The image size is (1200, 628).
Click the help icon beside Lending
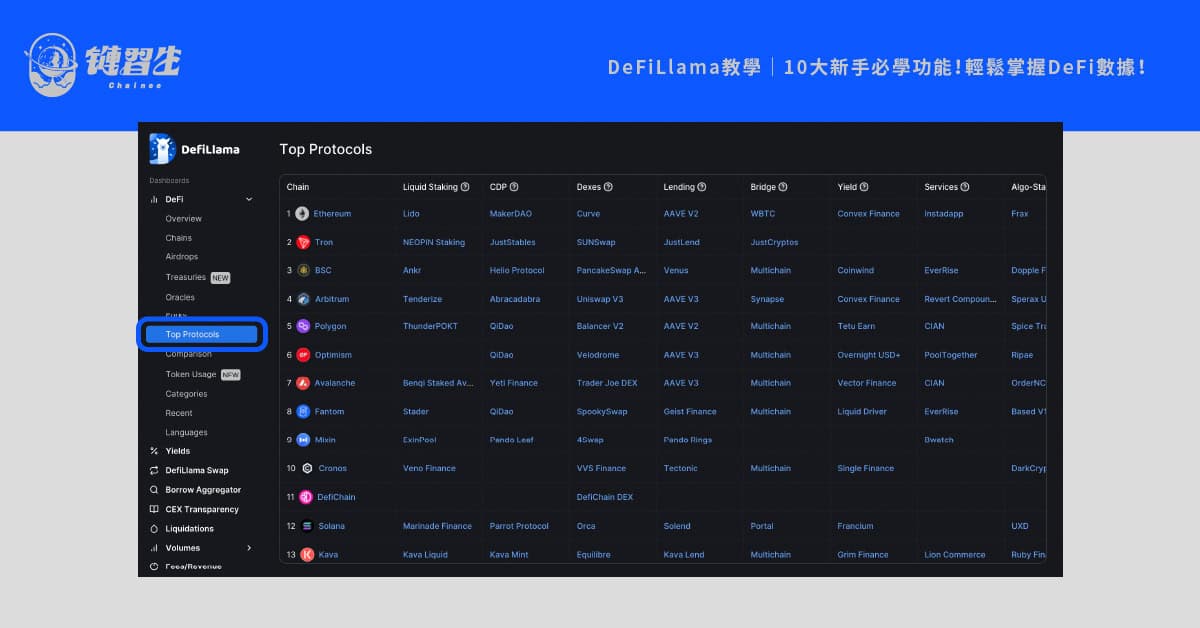pyautogui.click(x=702, y=187)
